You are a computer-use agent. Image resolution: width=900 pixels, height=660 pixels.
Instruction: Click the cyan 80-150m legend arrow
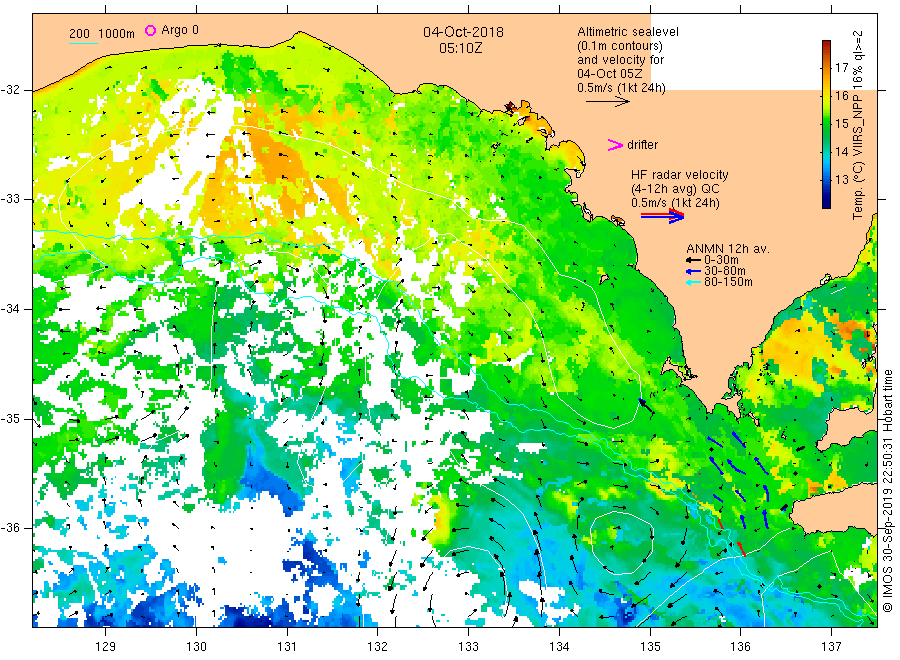pos(693,282)
